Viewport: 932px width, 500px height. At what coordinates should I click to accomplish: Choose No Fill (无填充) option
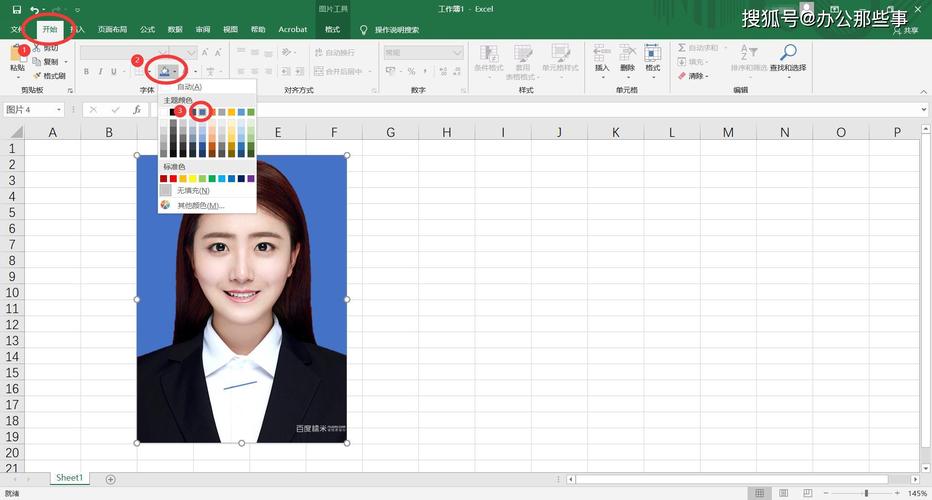click(192, 190)
